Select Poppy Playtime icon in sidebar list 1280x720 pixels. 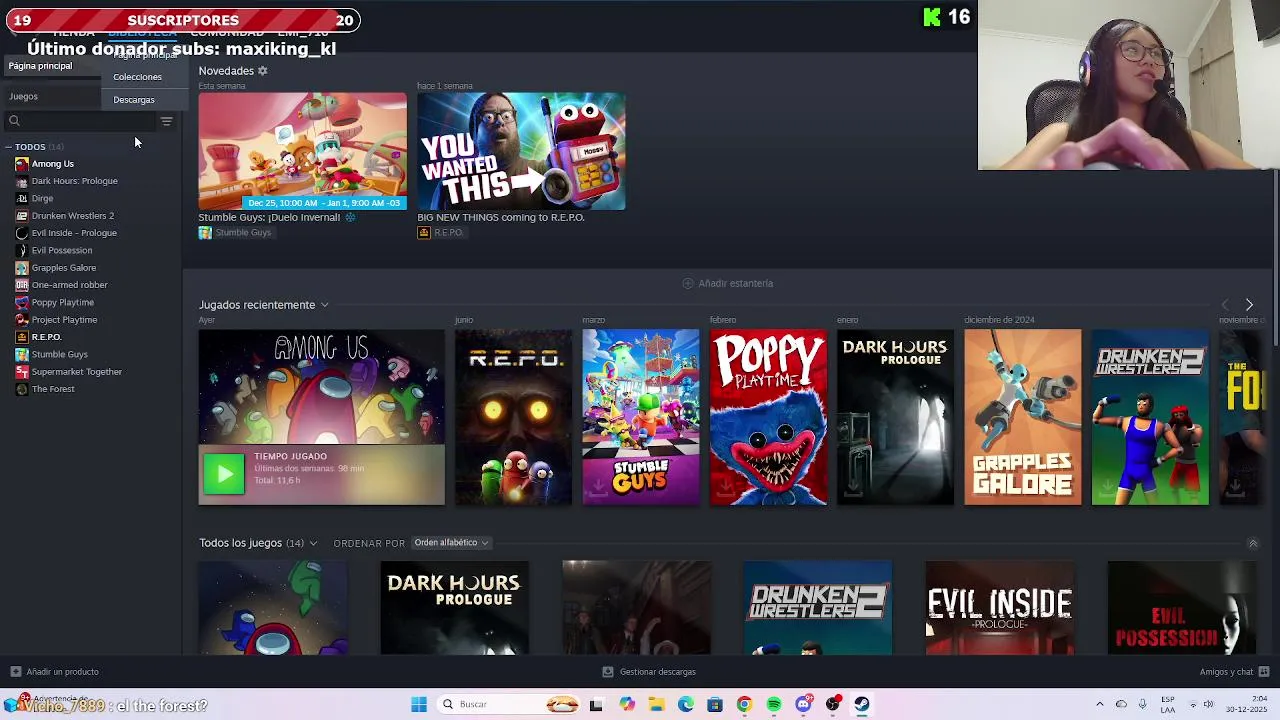click(22, 302)
